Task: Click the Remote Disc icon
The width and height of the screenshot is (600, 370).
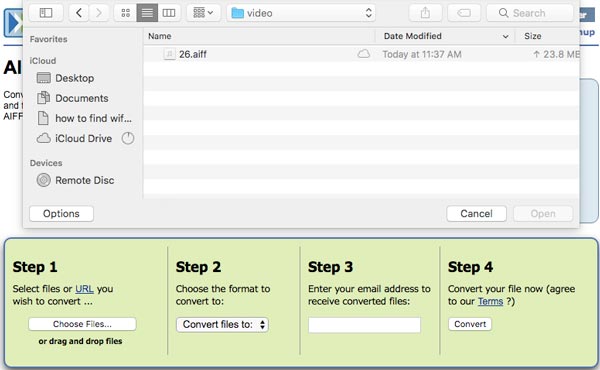Action: click(44, 180)
